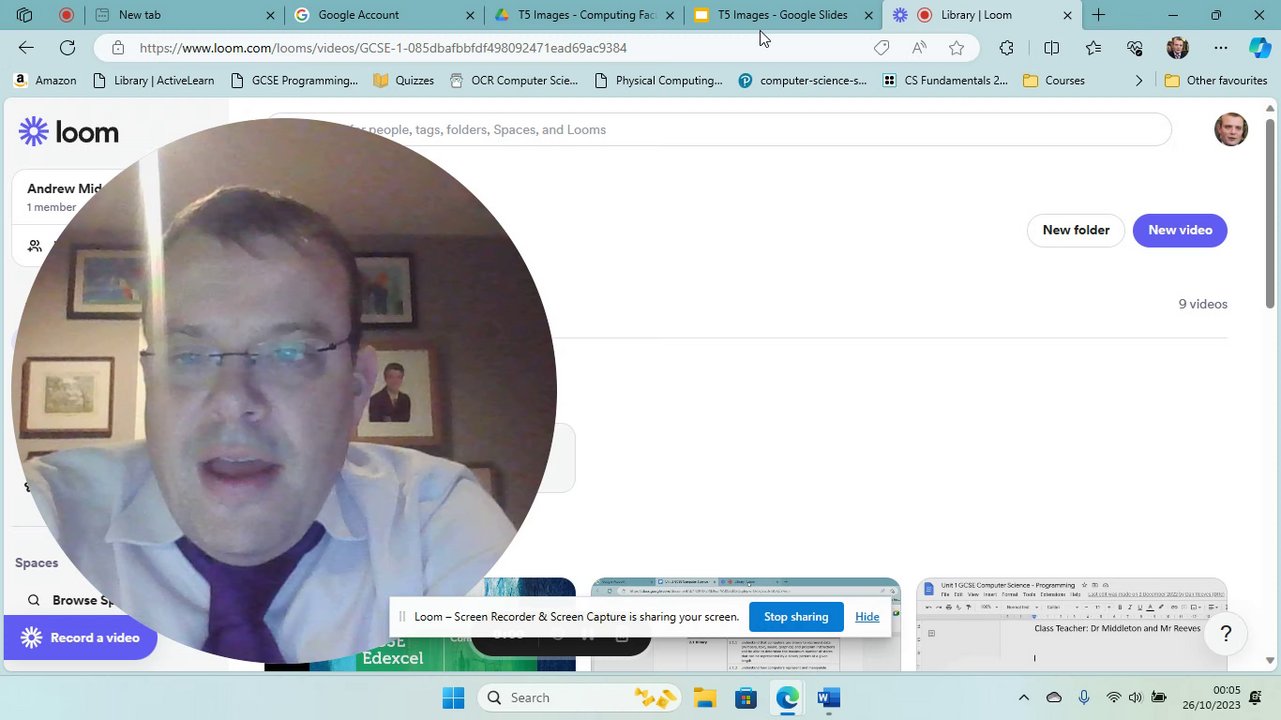Open the Edge workspaces icon
The image size is (1281, 720).
tap(24, 15)
